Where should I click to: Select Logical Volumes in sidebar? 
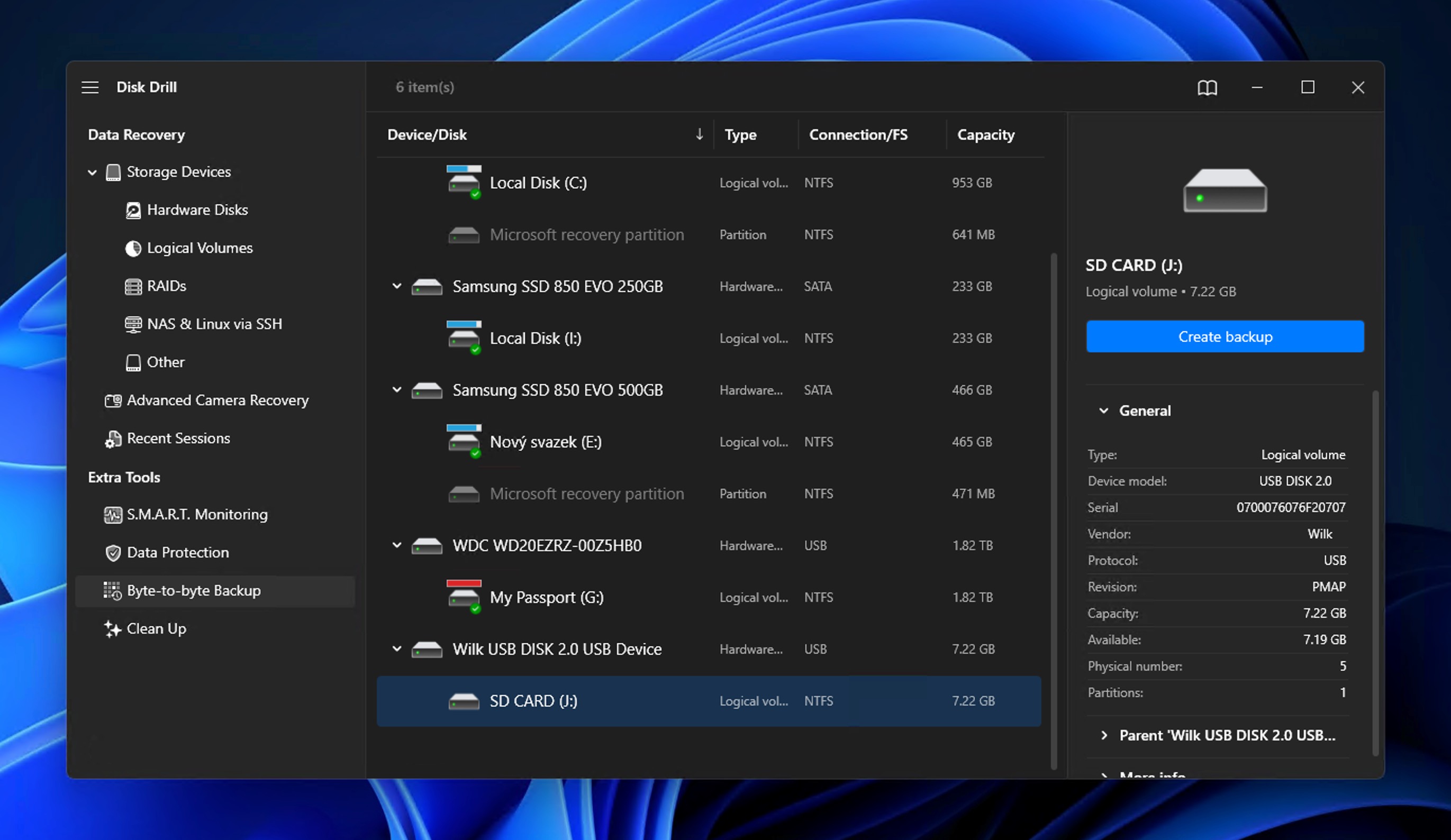[x=199, y=248]
